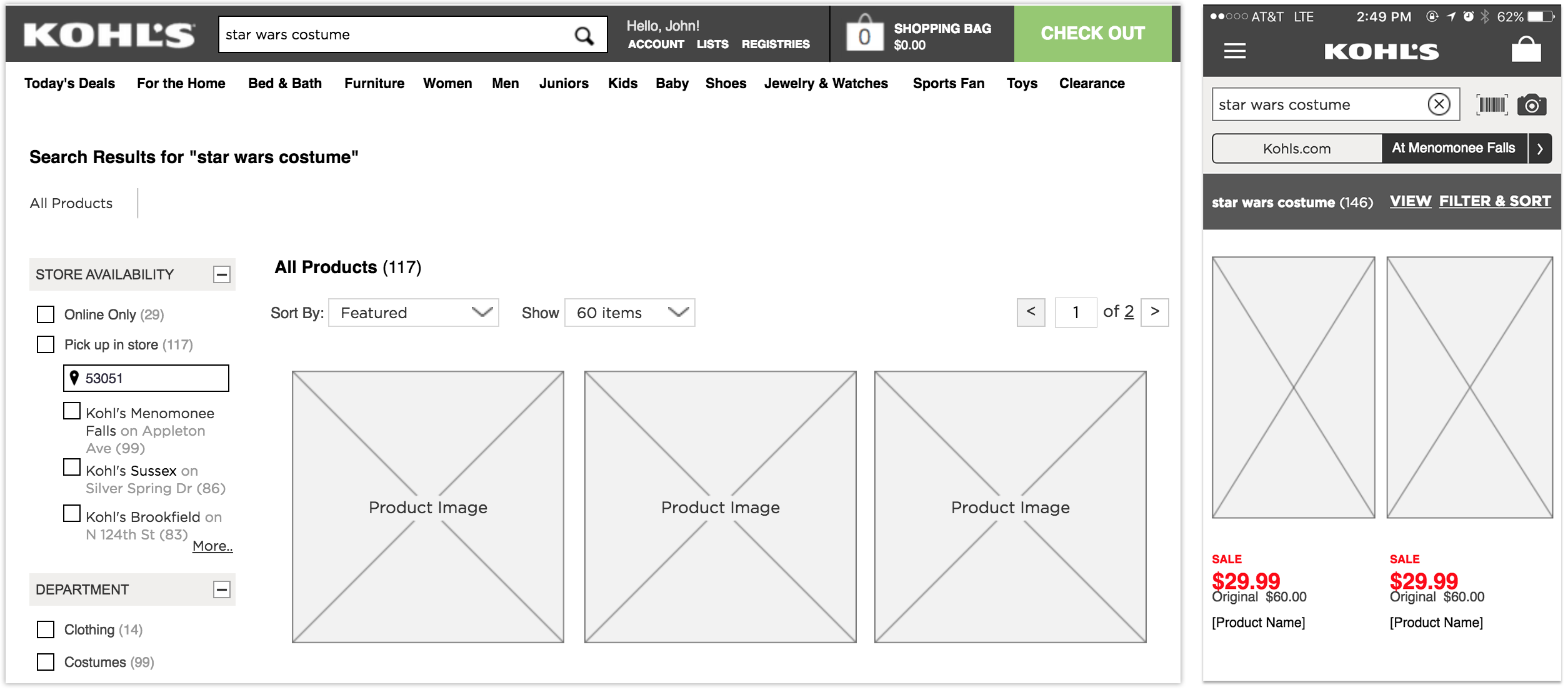Click the Kohl's logo on desktop site

110,35
